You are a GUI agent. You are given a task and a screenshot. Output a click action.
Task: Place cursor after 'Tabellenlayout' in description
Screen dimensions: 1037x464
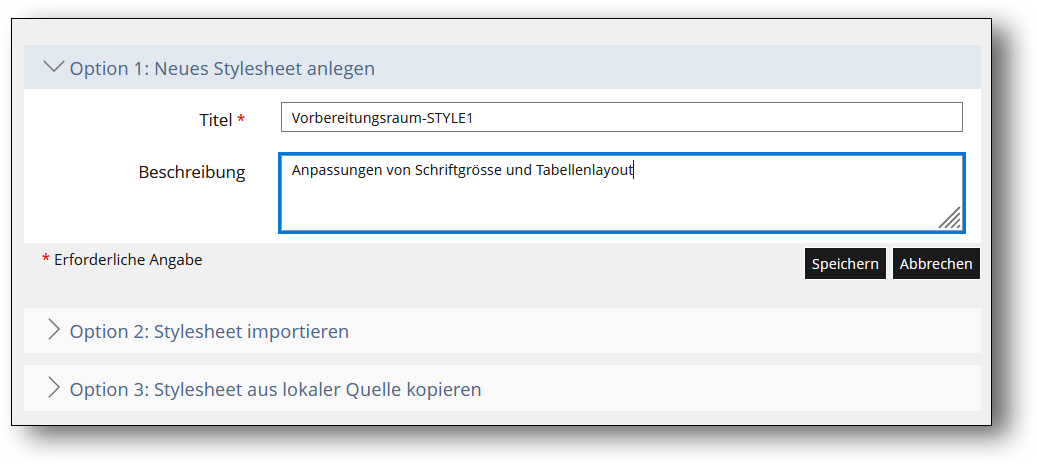click(635, 170)
